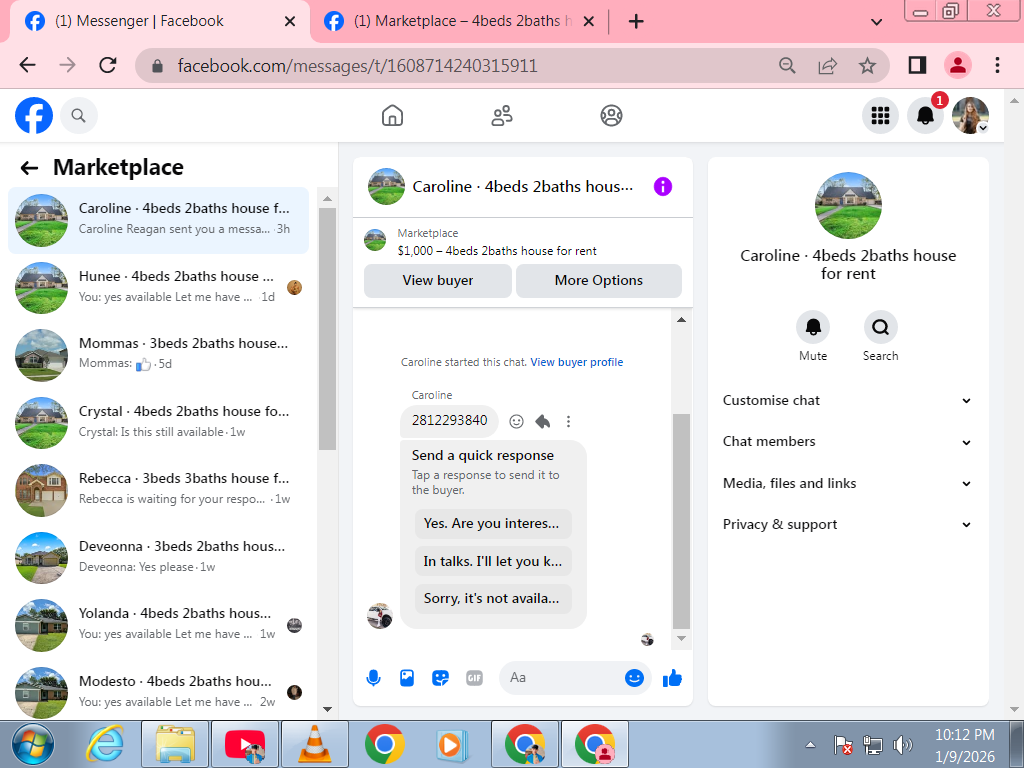Open the Facebook logo home link
Screen dimensions: 1024x768
pos(34,116)
